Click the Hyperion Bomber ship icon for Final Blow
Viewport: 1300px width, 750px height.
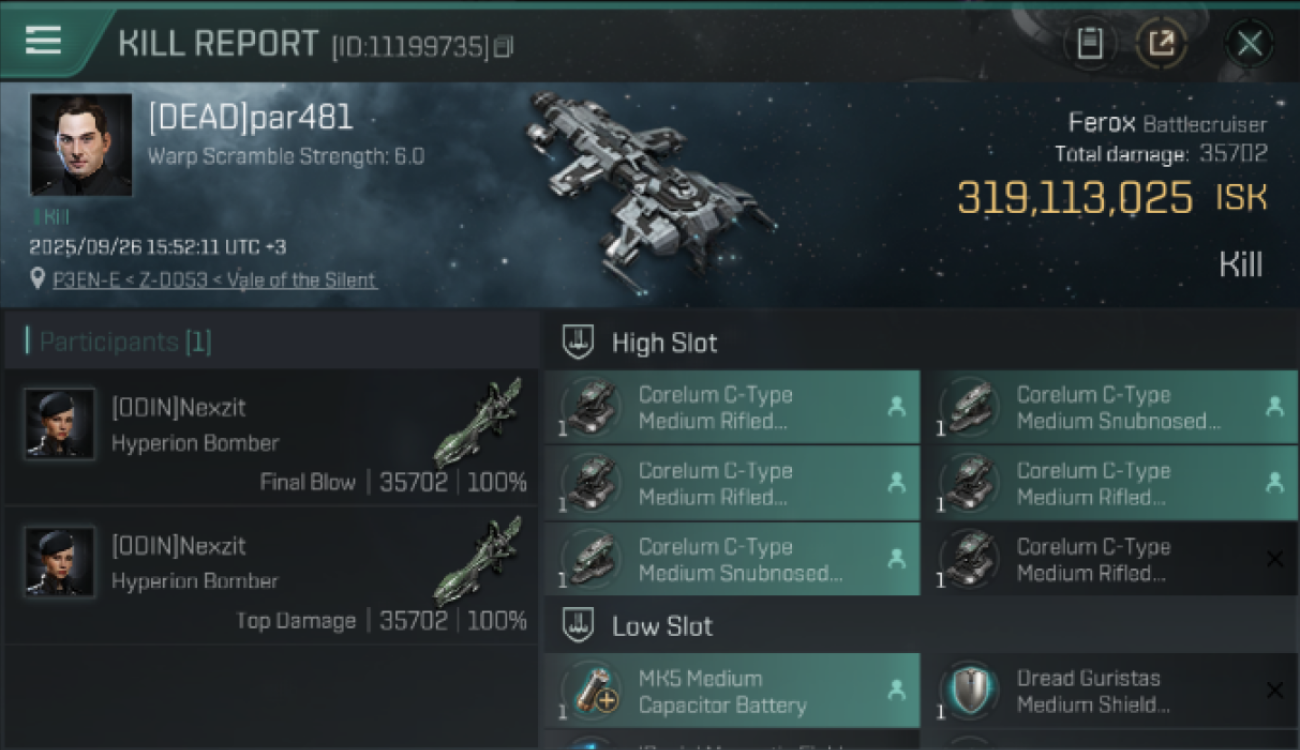point(482,422)
